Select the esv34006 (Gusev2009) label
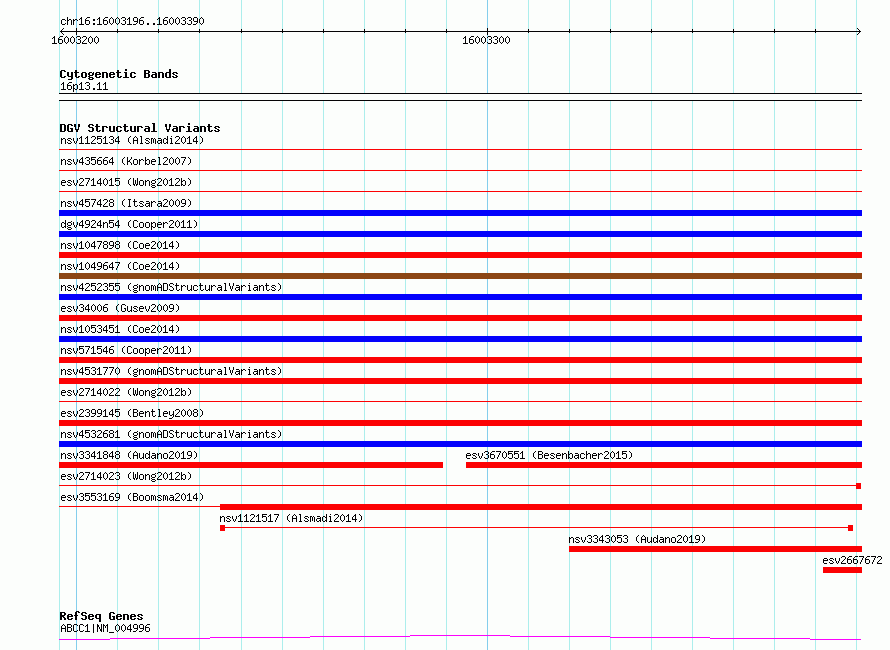 click(x=120, y=308)
